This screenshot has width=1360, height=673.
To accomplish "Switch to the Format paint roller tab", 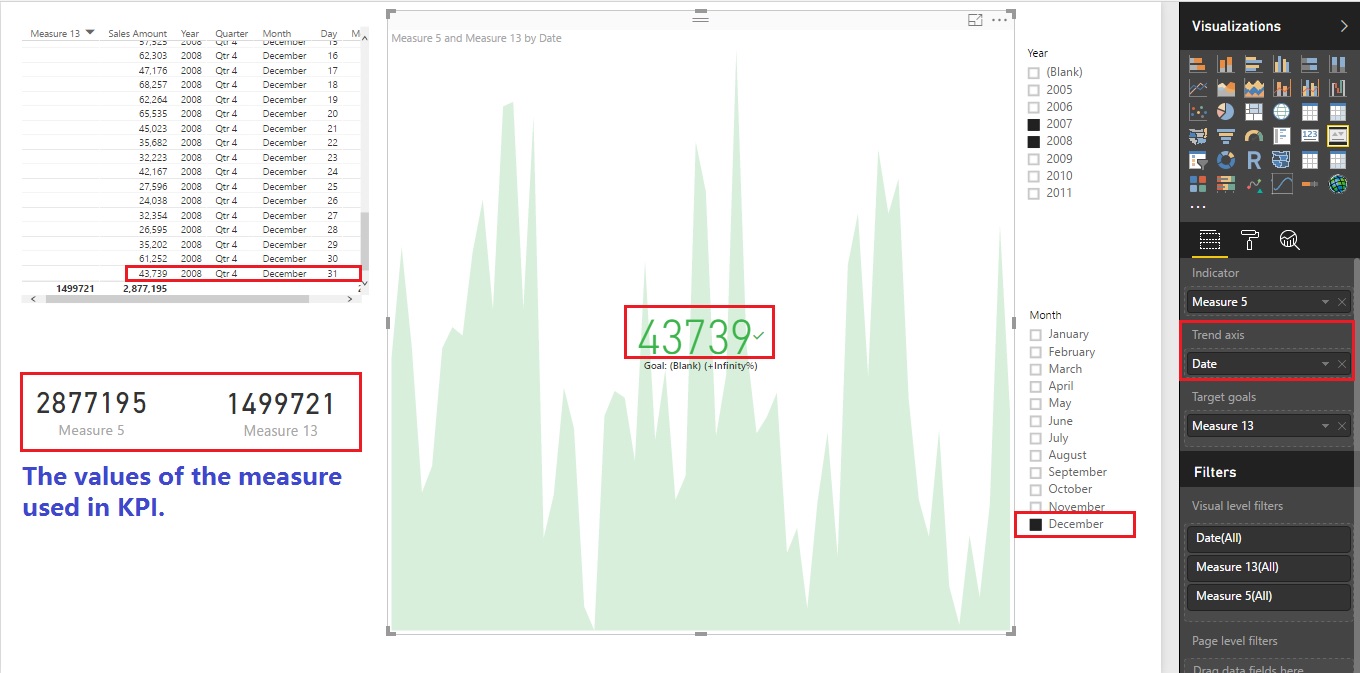I will [x=1250, y=240].
